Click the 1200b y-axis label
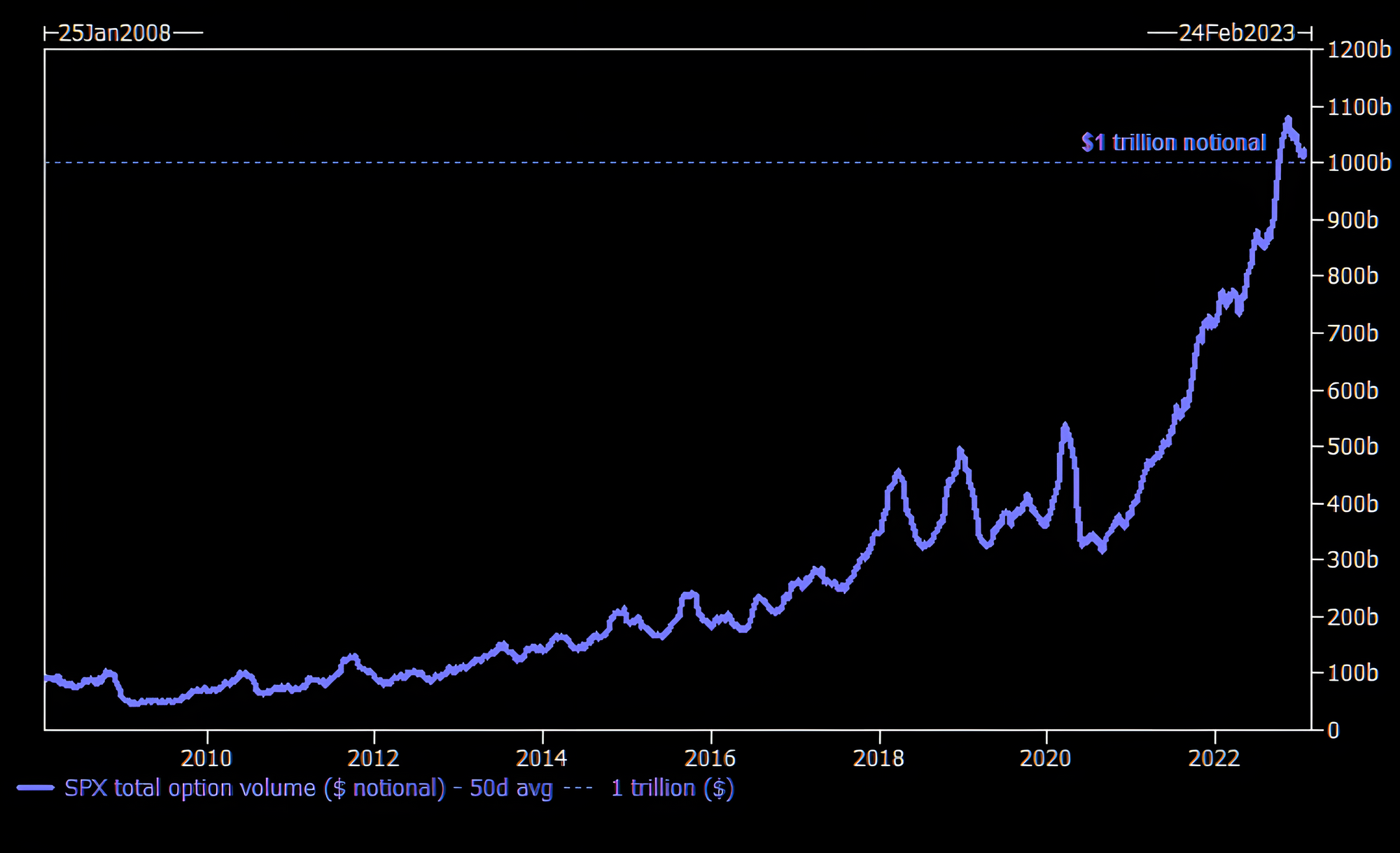 click(x=1359, y=50)
